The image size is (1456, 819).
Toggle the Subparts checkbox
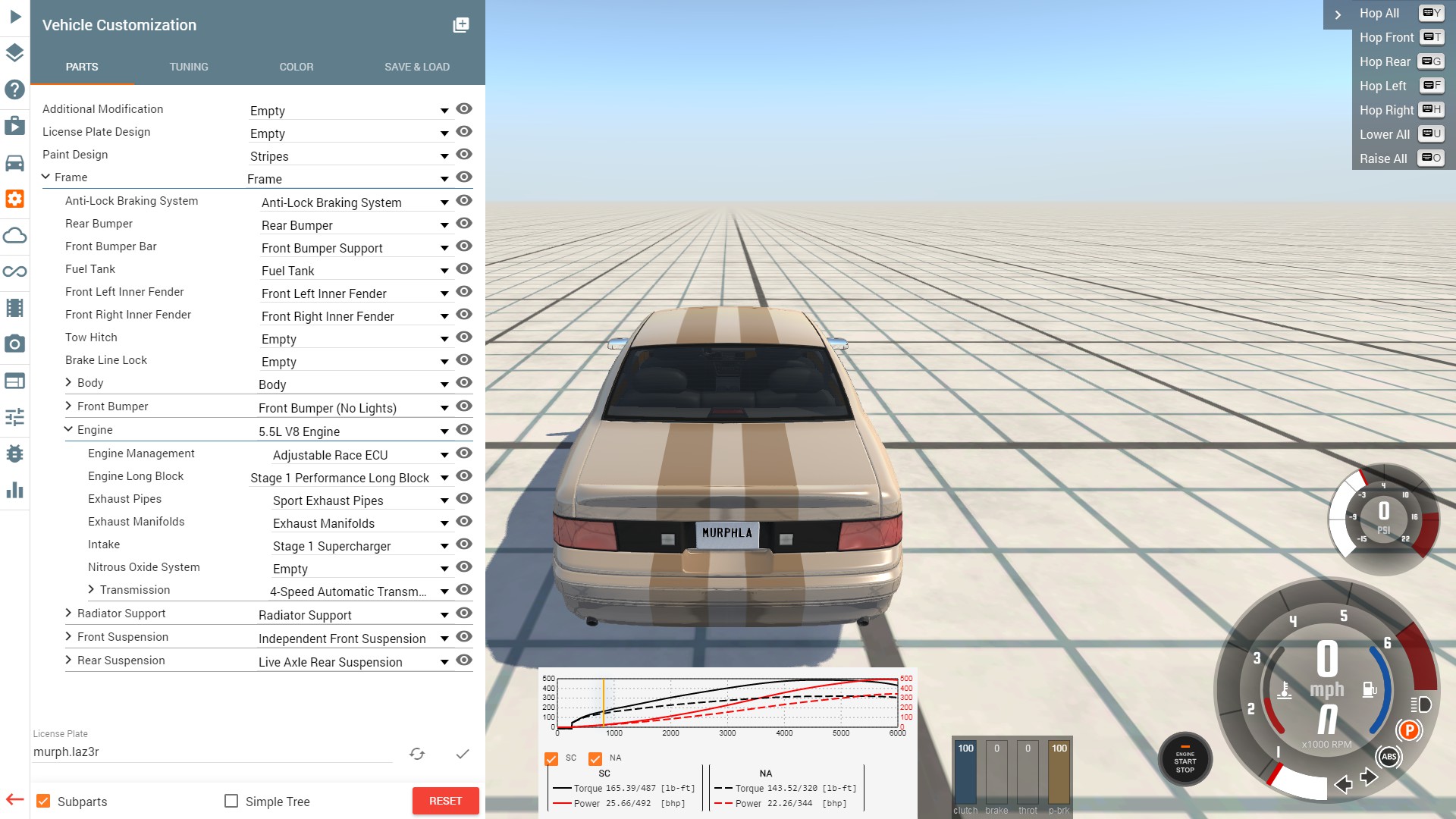[44, 801]
